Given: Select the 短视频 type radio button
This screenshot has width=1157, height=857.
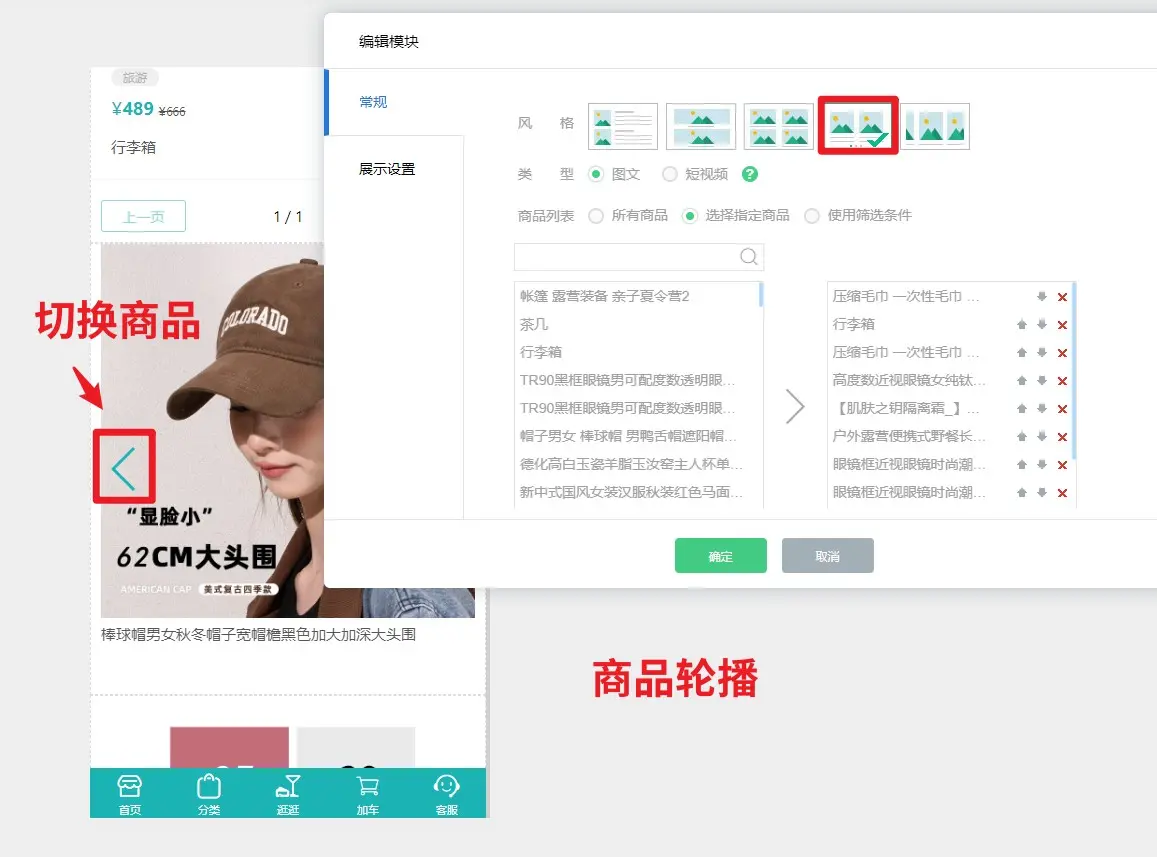Looking at the screenshot, I should [x=670, y=174].
